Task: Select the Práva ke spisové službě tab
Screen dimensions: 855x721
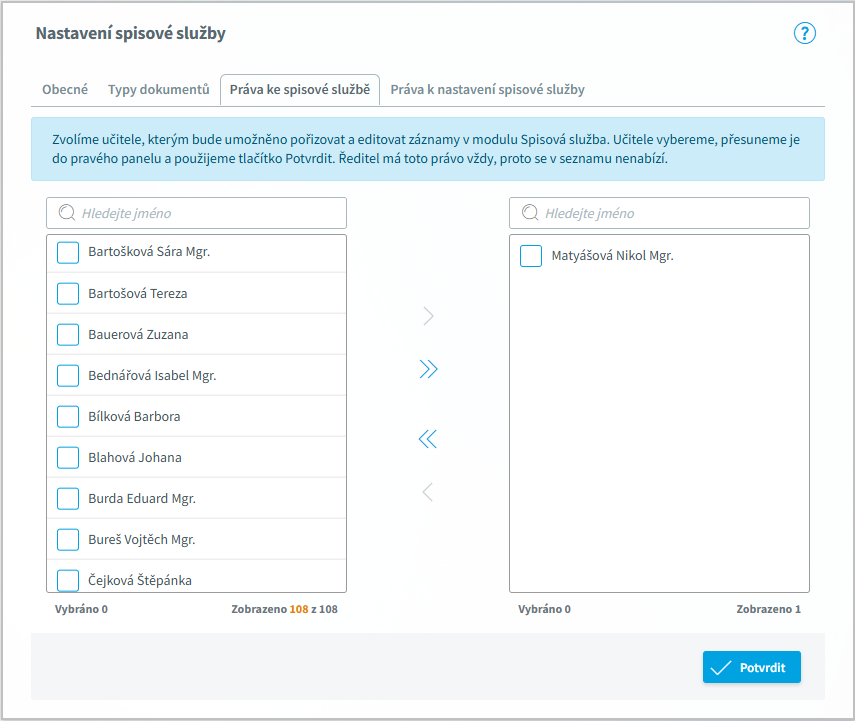Action: pos(300,90)
